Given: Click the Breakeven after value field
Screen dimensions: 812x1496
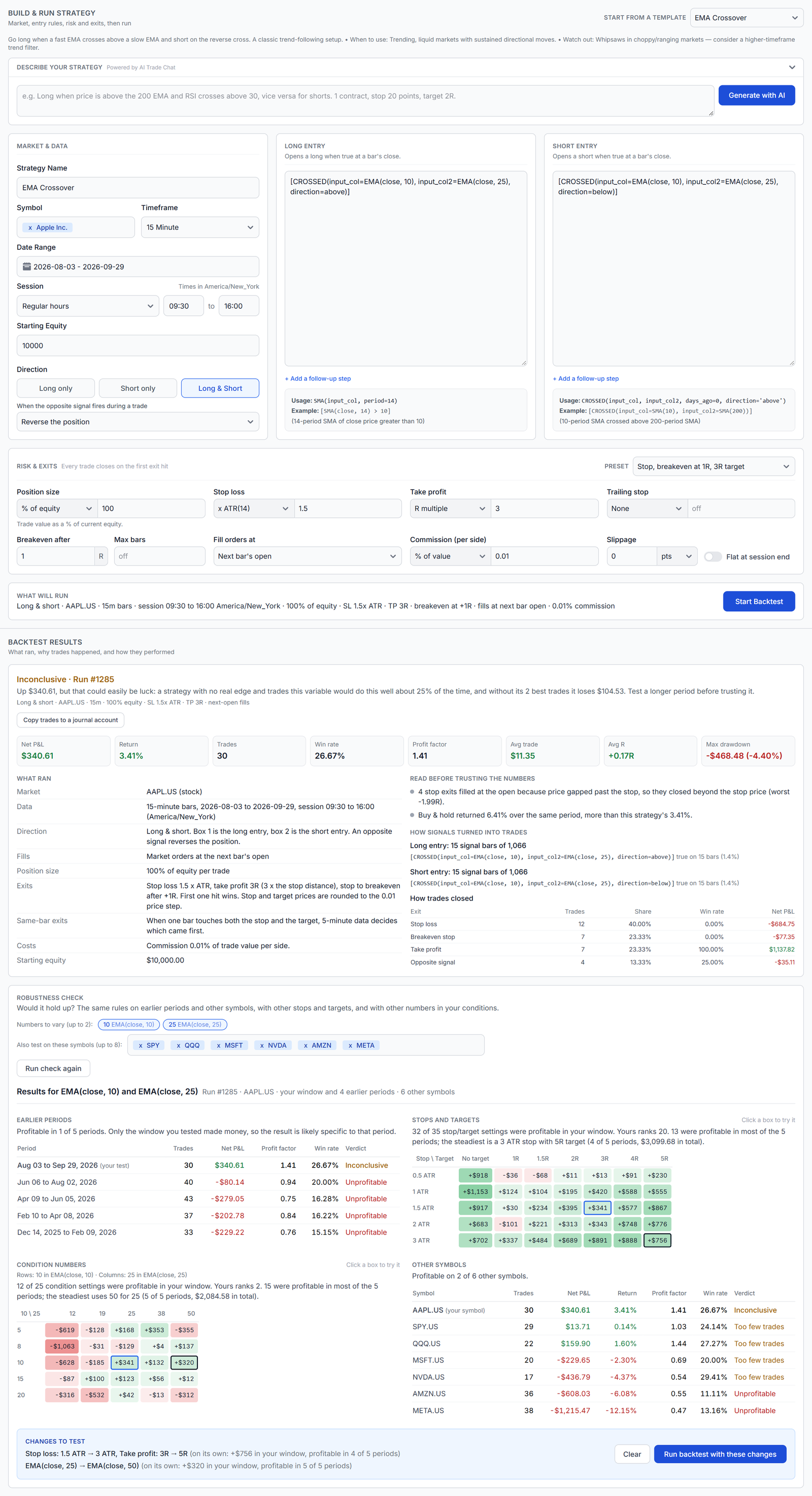Looking at the screenshot, I should point(56,556).
